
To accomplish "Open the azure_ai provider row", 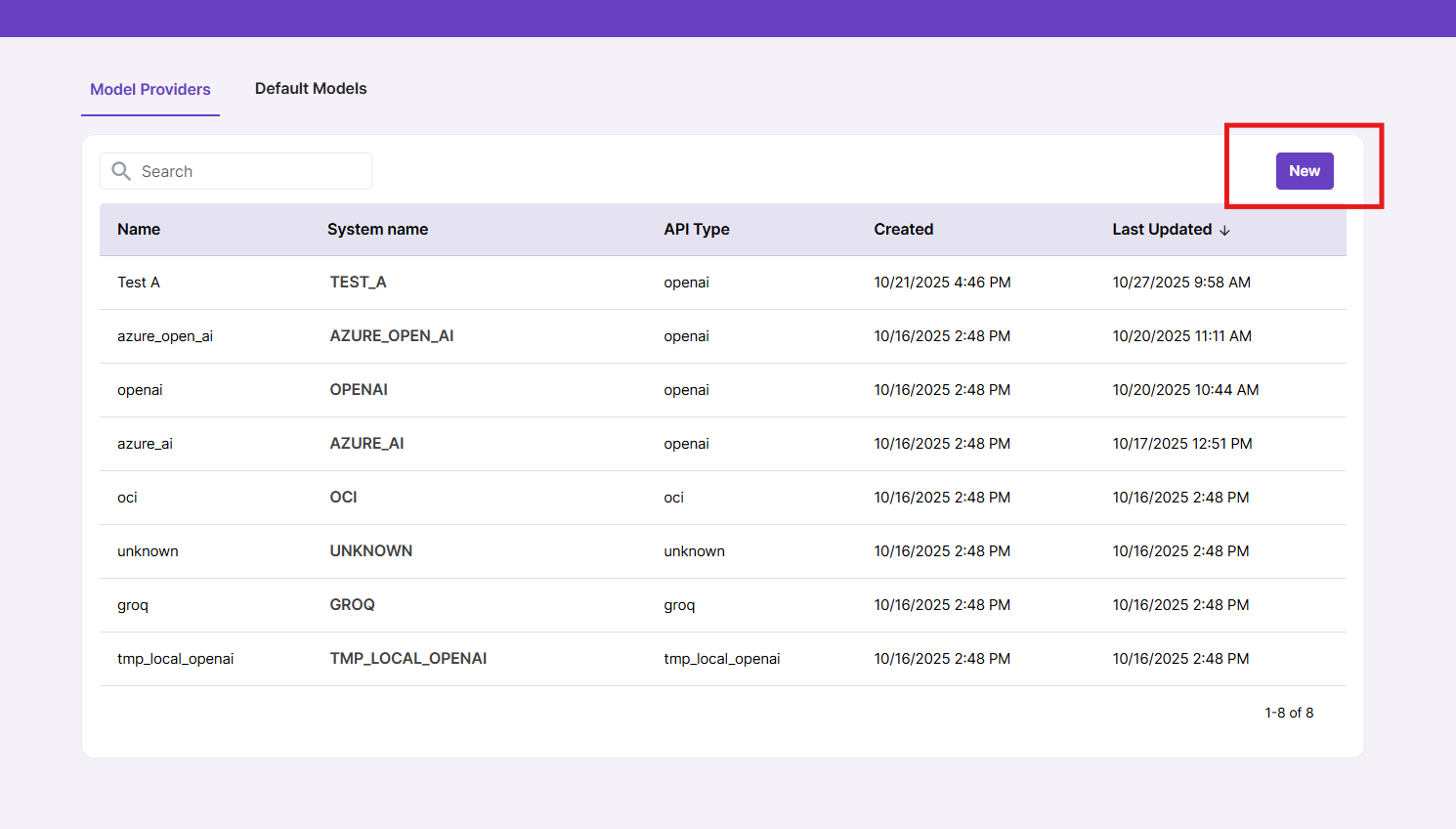I will [145, 444].
